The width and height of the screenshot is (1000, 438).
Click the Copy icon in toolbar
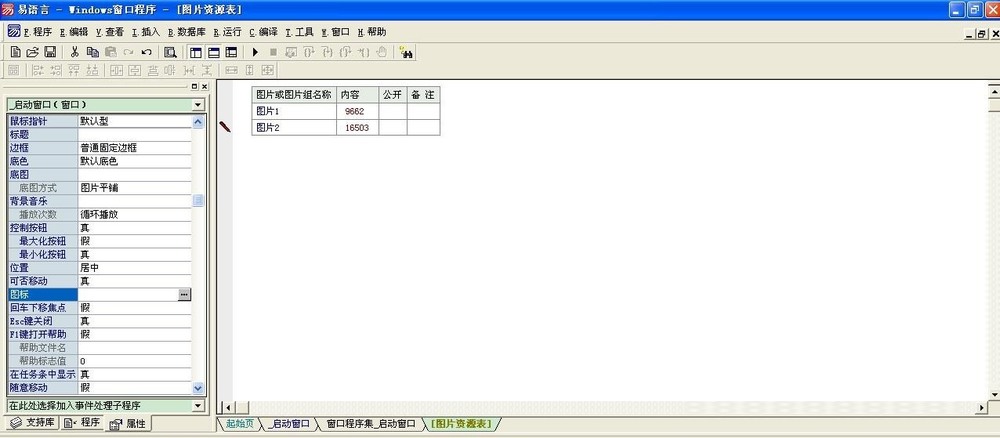[x=92, y=52]
